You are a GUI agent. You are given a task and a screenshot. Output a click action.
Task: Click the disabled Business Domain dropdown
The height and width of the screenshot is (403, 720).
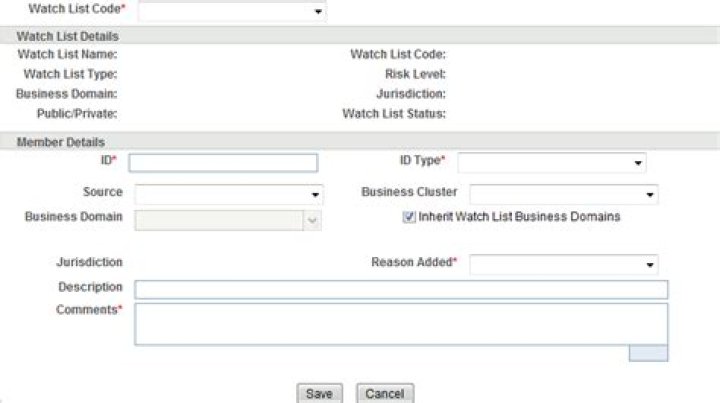pos(229,219)
